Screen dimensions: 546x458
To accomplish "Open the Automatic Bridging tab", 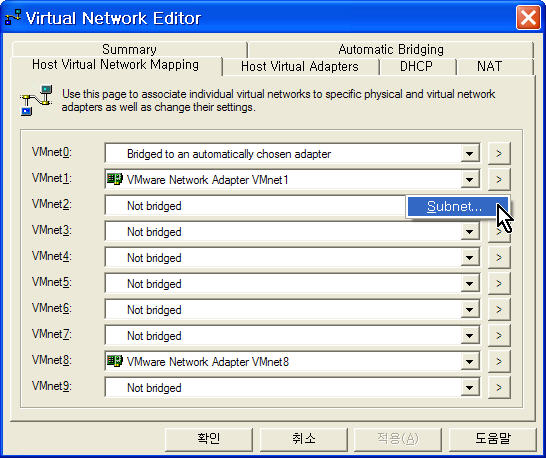I will (x=391, y=49).
